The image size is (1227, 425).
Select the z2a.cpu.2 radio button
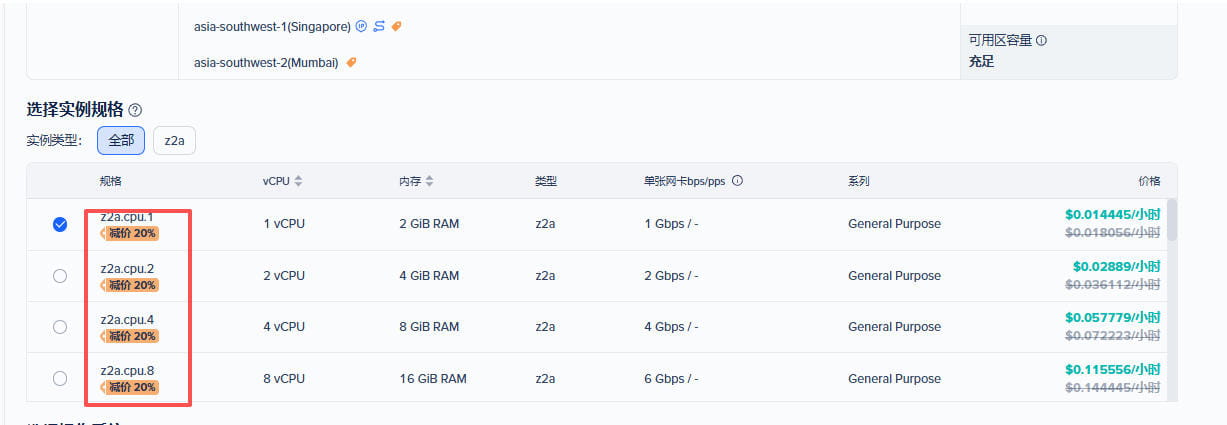click(60, 276)
